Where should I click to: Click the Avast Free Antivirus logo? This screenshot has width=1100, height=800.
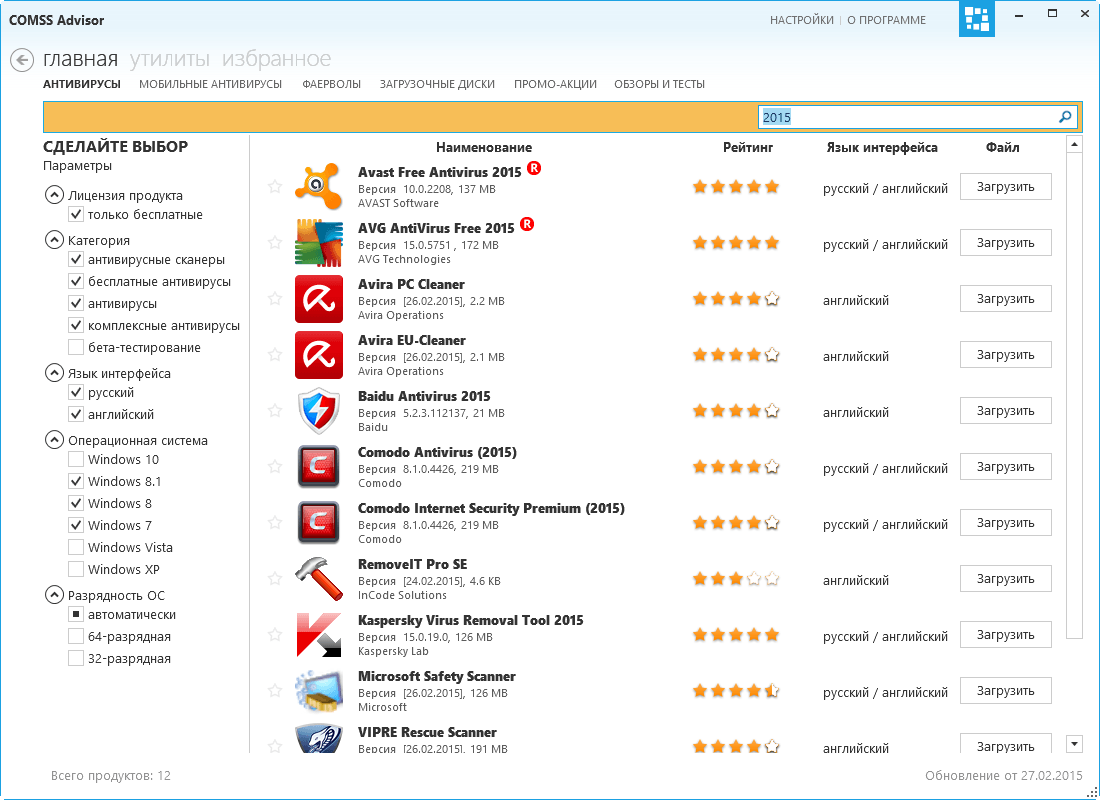tap(318, 187)
